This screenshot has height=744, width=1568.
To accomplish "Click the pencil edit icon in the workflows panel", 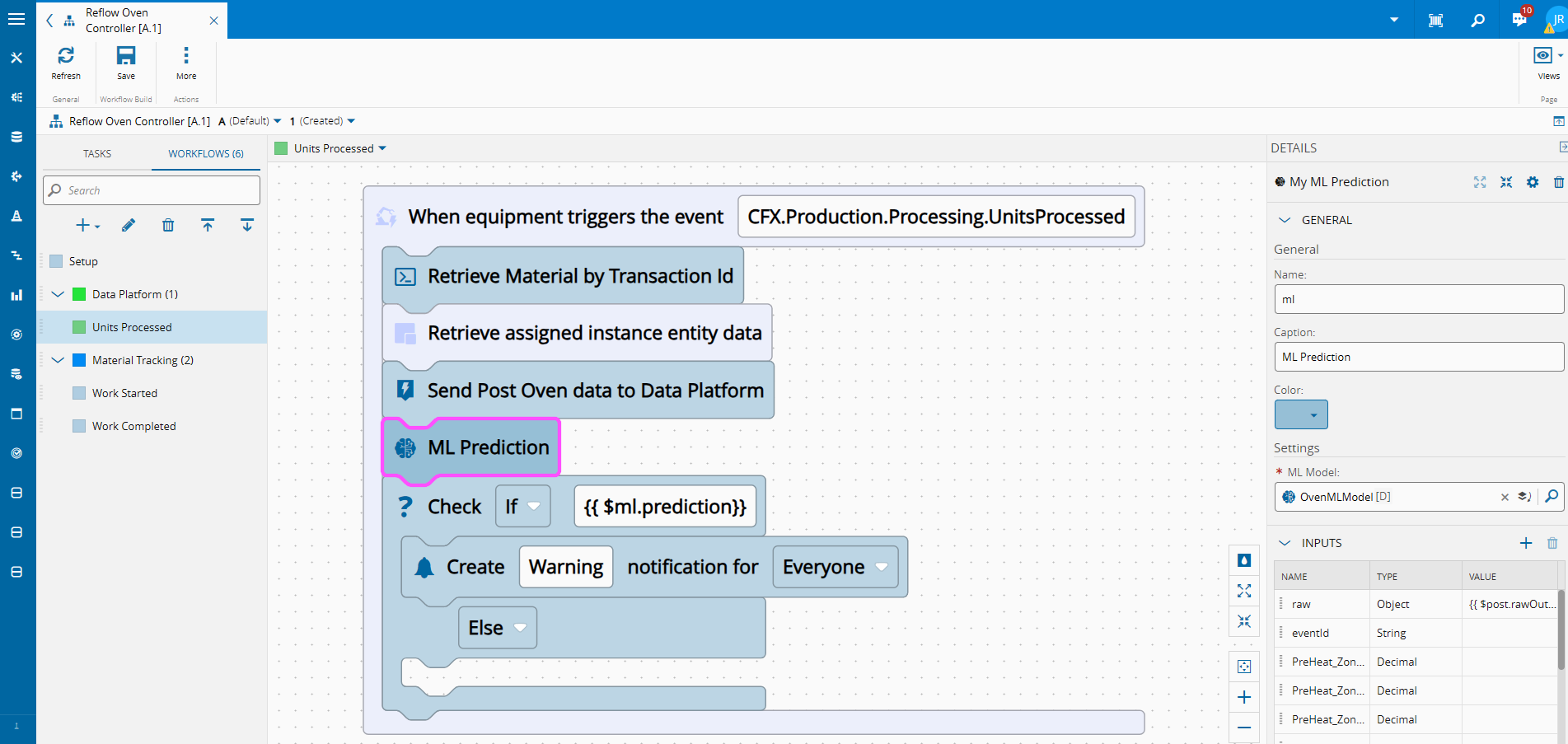I will [129, 226].
